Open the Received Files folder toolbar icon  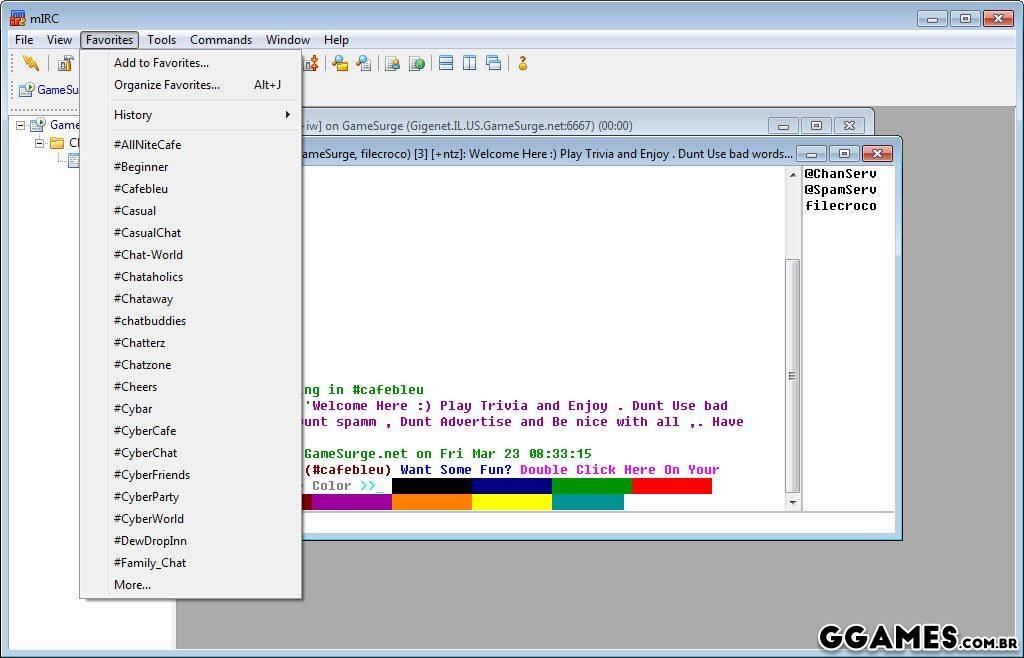coord(340,63)
